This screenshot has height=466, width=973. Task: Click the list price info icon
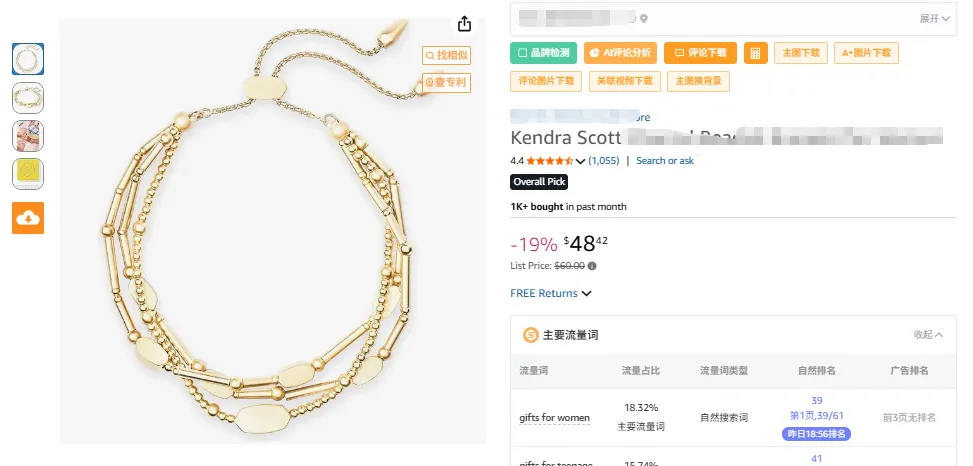pos(592,266)
